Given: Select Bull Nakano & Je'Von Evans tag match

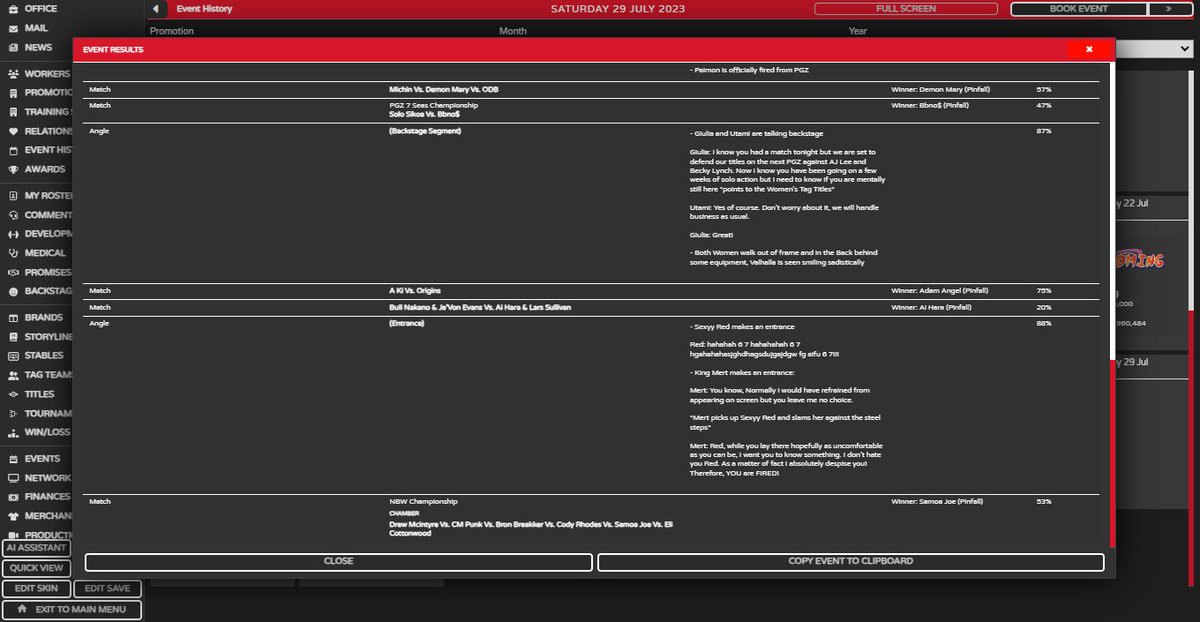Looking at the screenshot, I should tap(481, 307).
